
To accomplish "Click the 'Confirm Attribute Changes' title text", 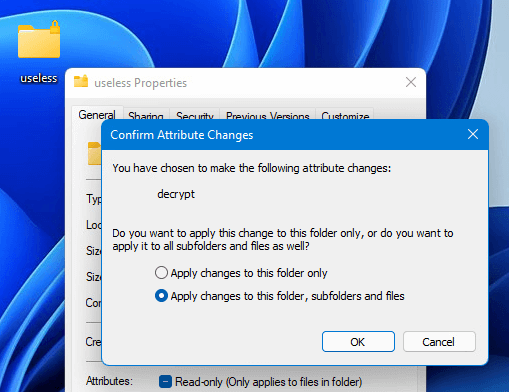I will (182, 135).
